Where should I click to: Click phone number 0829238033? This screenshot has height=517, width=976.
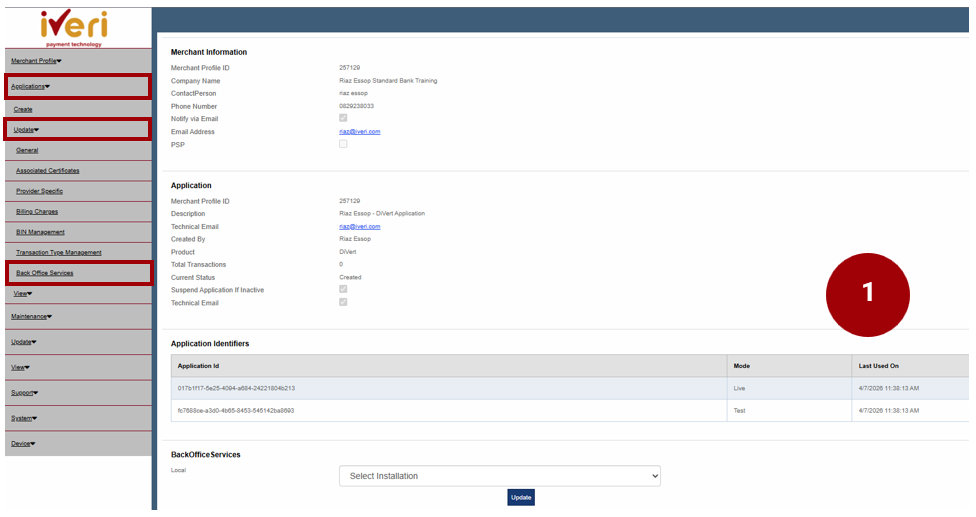357,106
